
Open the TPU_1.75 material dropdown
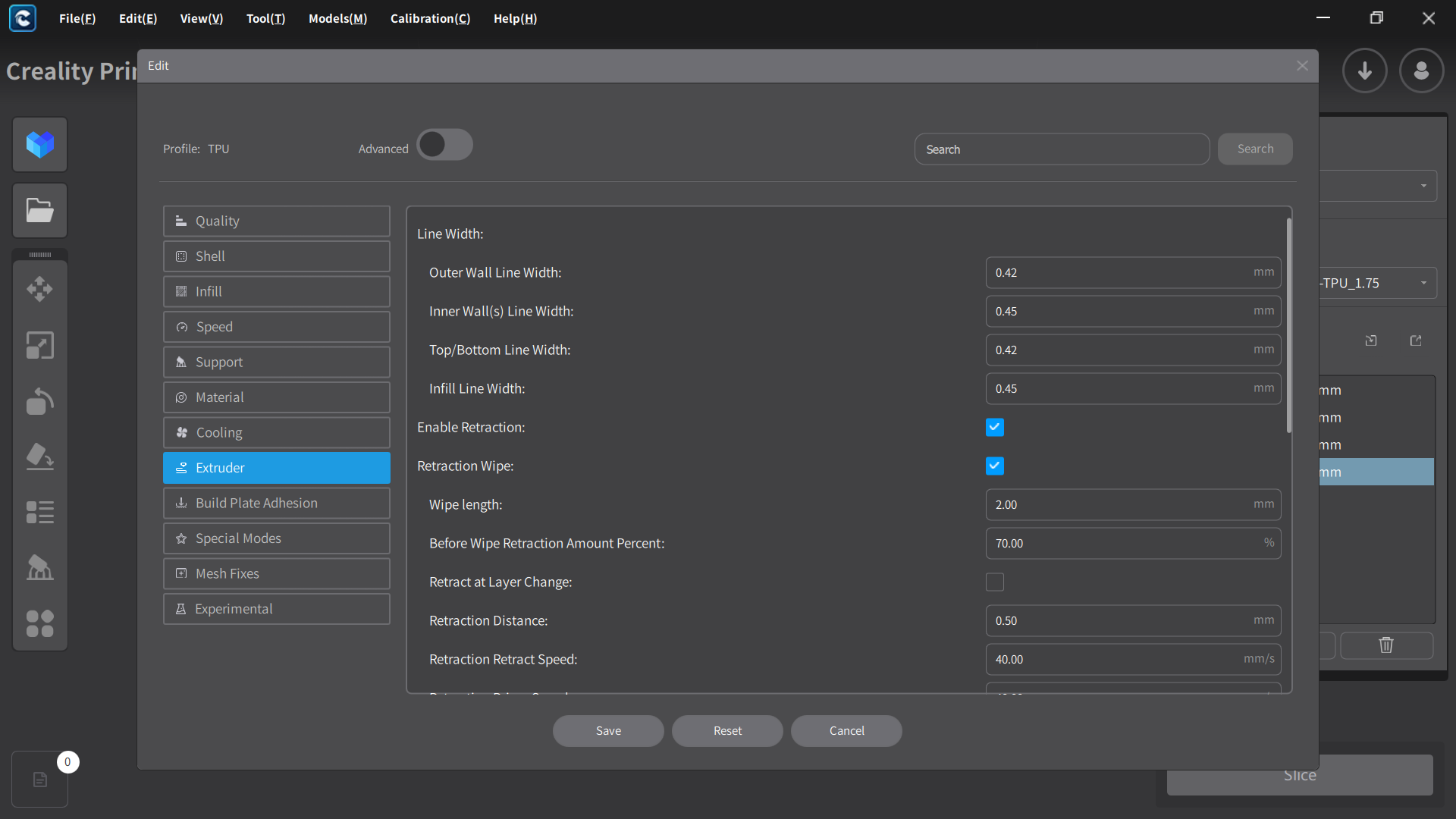coord(1378,283)
